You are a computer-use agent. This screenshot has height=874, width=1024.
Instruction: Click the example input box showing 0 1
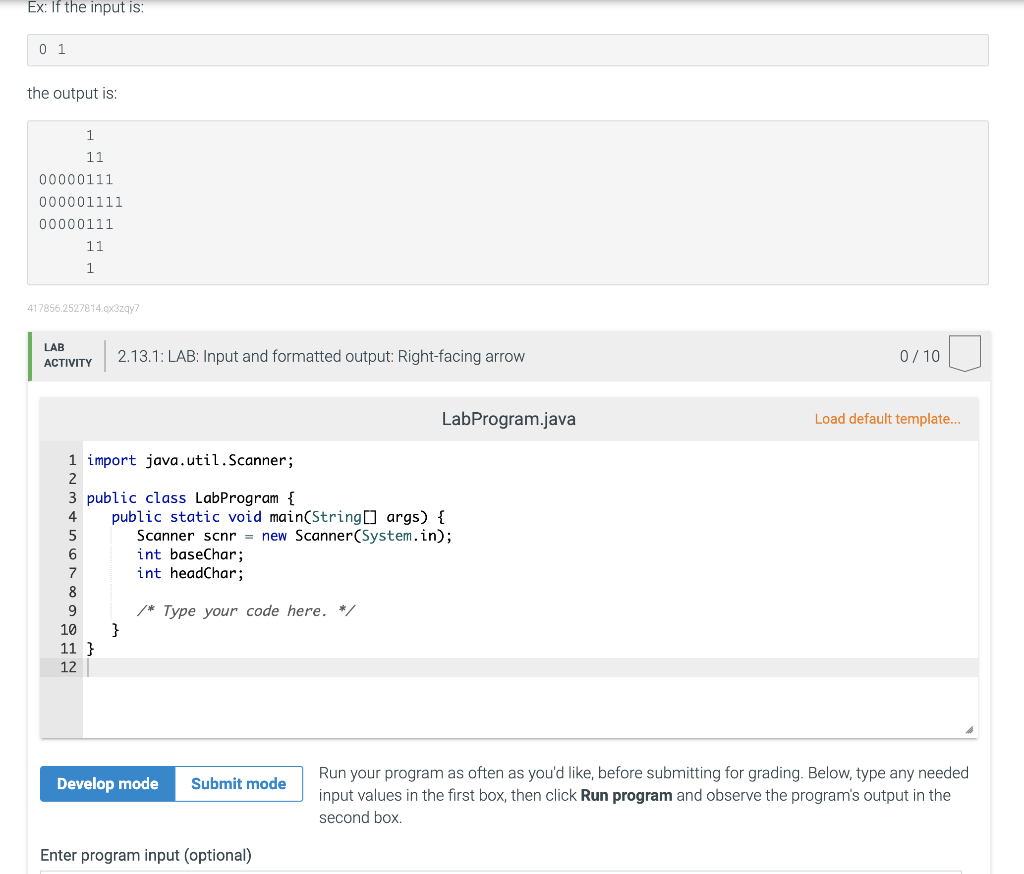point(507,49)
